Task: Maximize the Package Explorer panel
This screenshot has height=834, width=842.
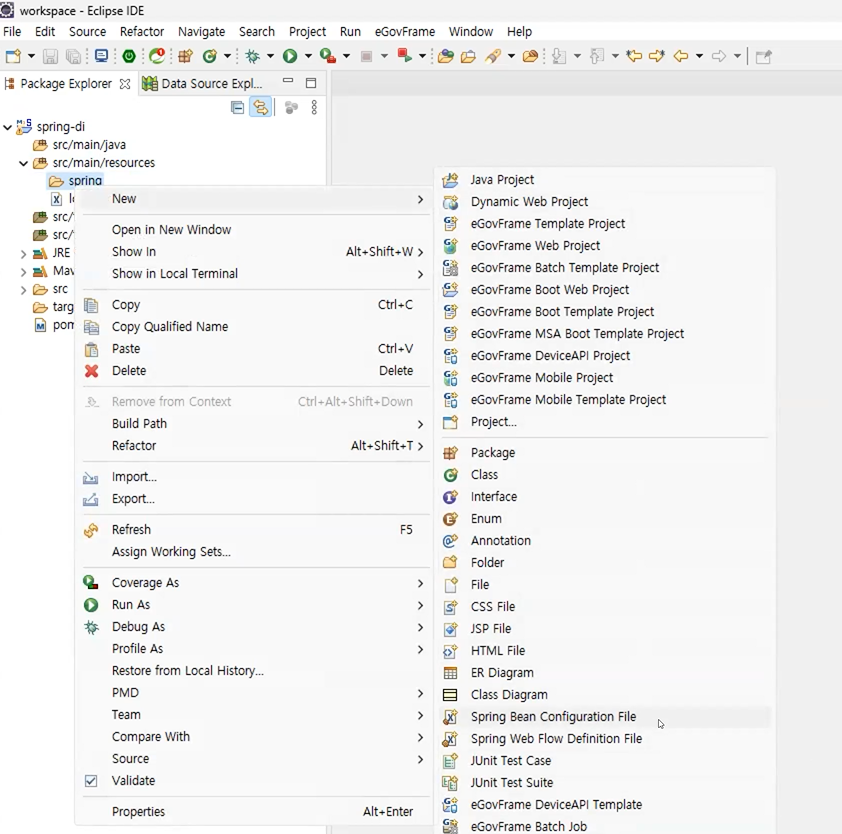Action: point(311,83)
